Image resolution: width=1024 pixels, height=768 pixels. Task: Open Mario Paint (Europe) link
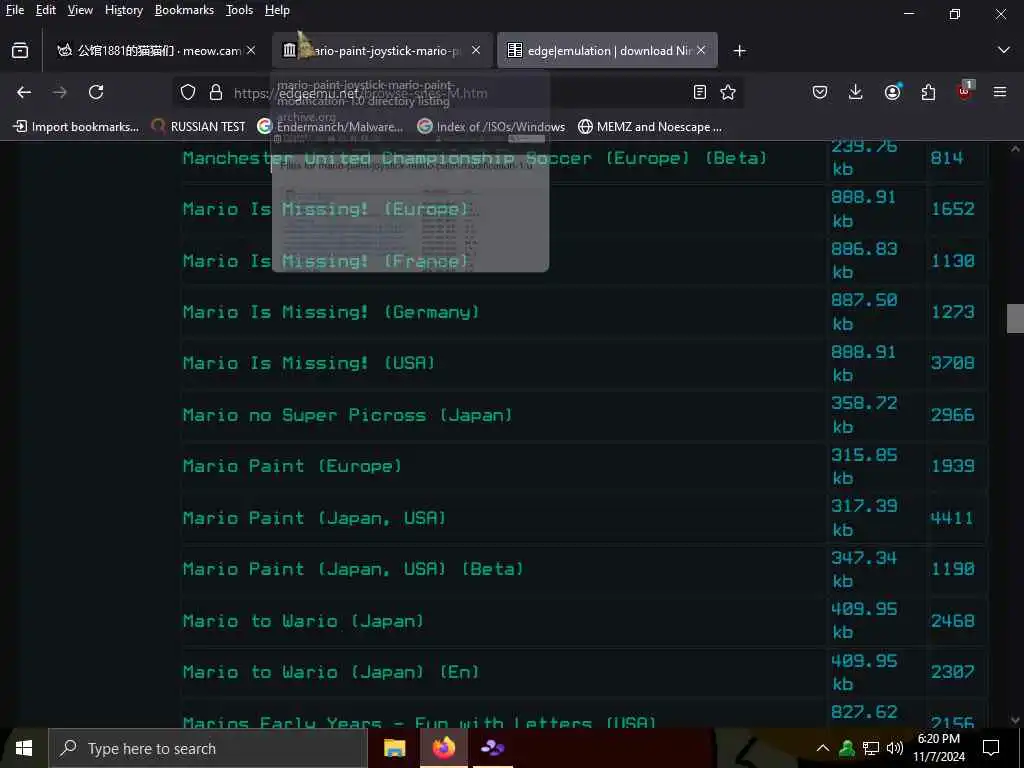tap(293, 466)
